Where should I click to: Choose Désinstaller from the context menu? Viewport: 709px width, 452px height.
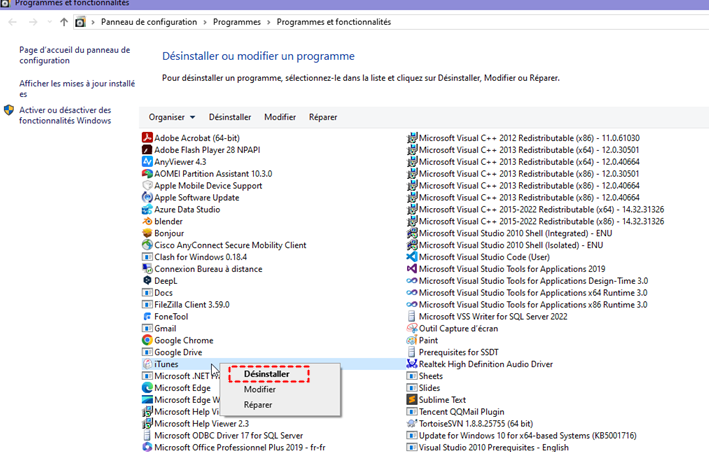pyautogui.click(x=267, y=374)
